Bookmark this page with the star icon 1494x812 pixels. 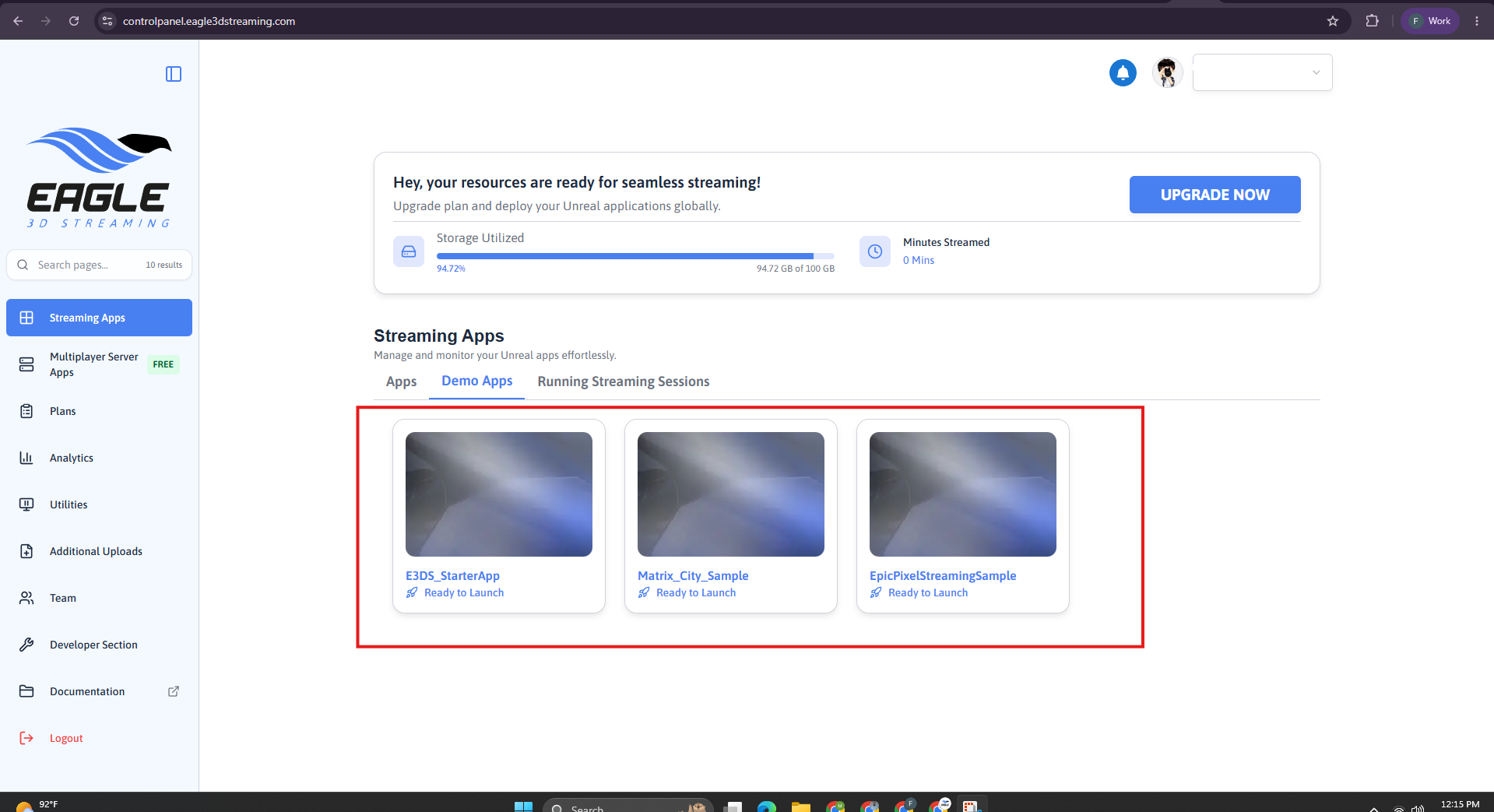(1333, 21)
